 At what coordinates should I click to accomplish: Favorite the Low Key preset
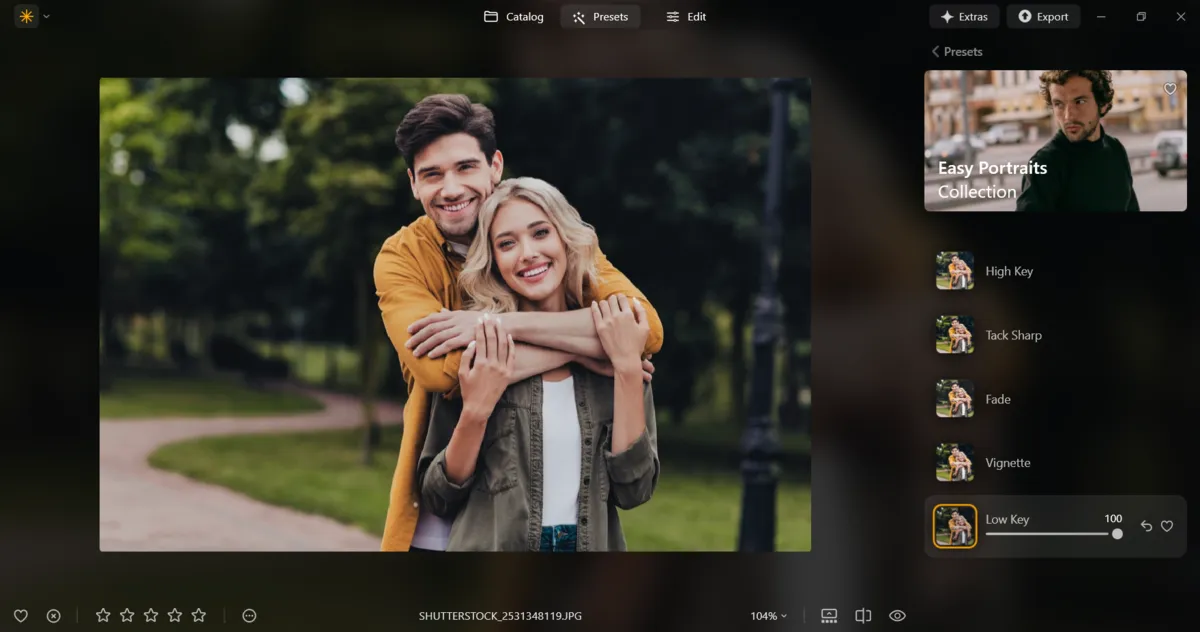(x=1167, y=526)
